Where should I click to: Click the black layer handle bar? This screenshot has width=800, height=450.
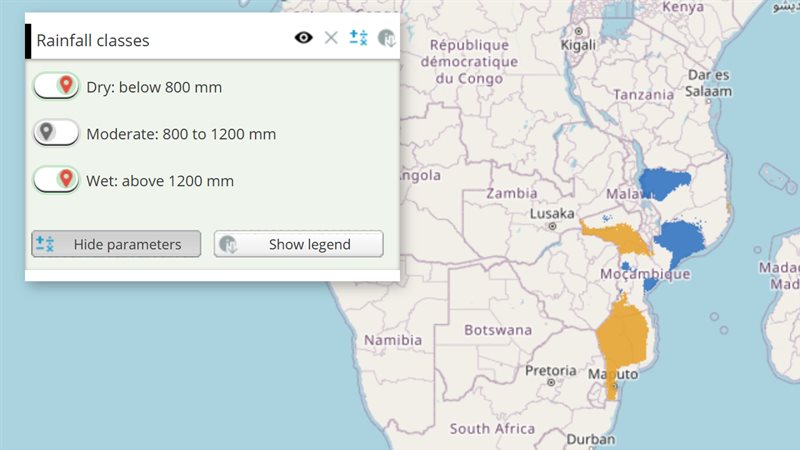click(28, 41)
